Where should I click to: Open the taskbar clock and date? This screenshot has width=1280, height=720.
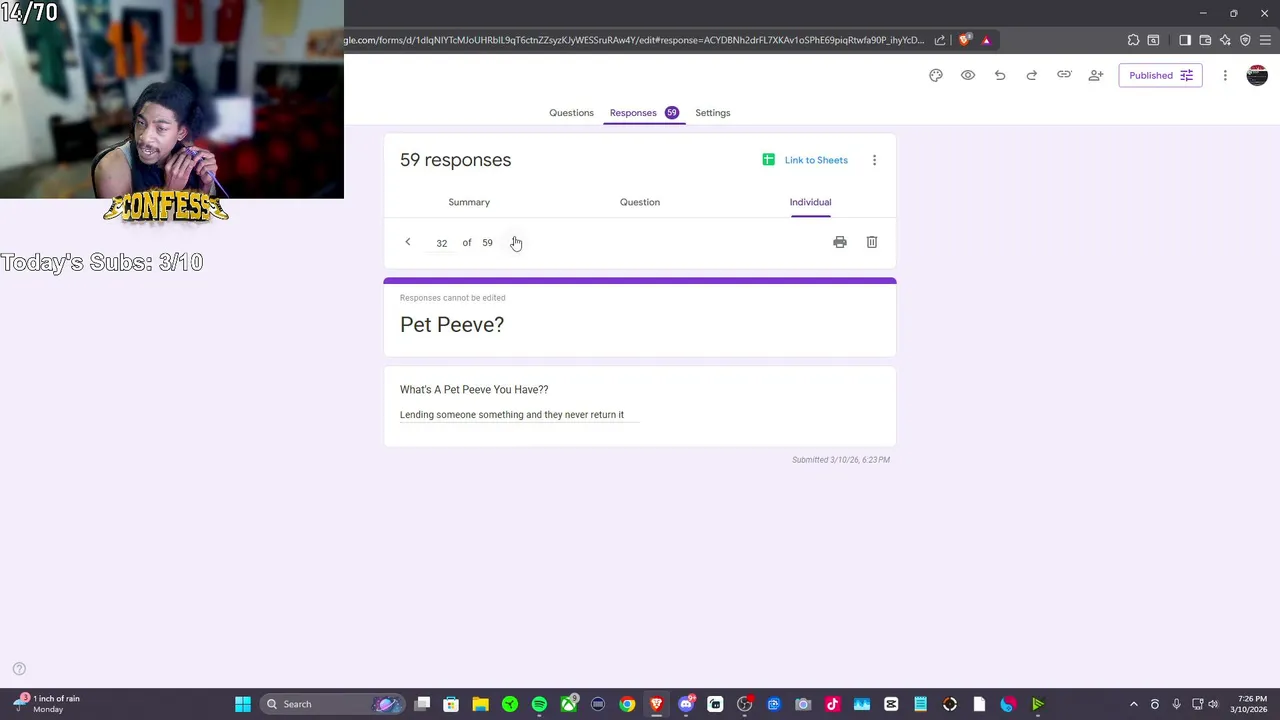1250,704
